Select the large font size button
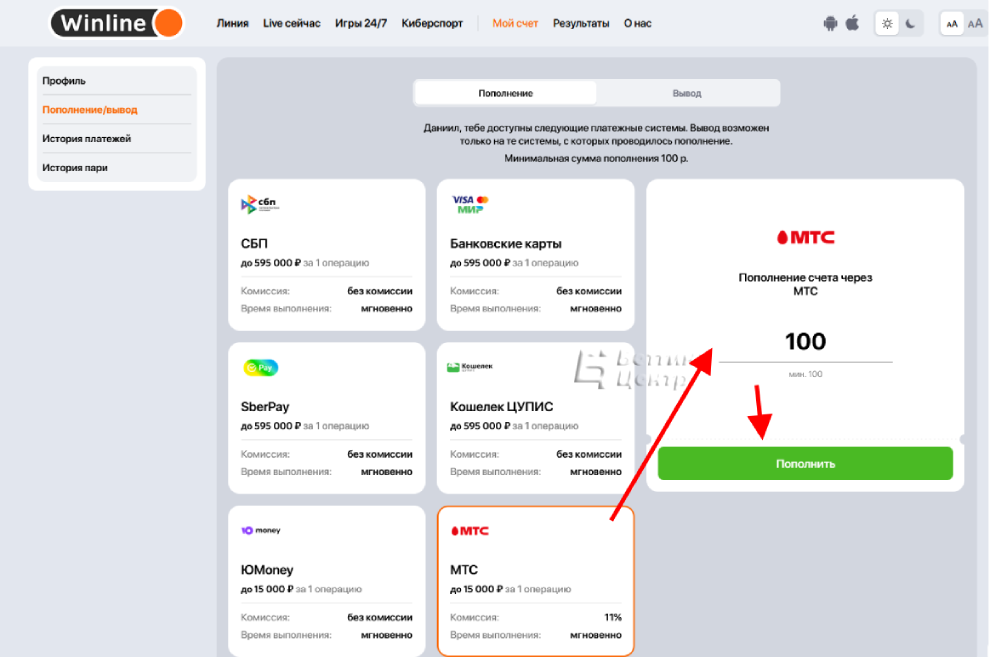 (975, 24)
